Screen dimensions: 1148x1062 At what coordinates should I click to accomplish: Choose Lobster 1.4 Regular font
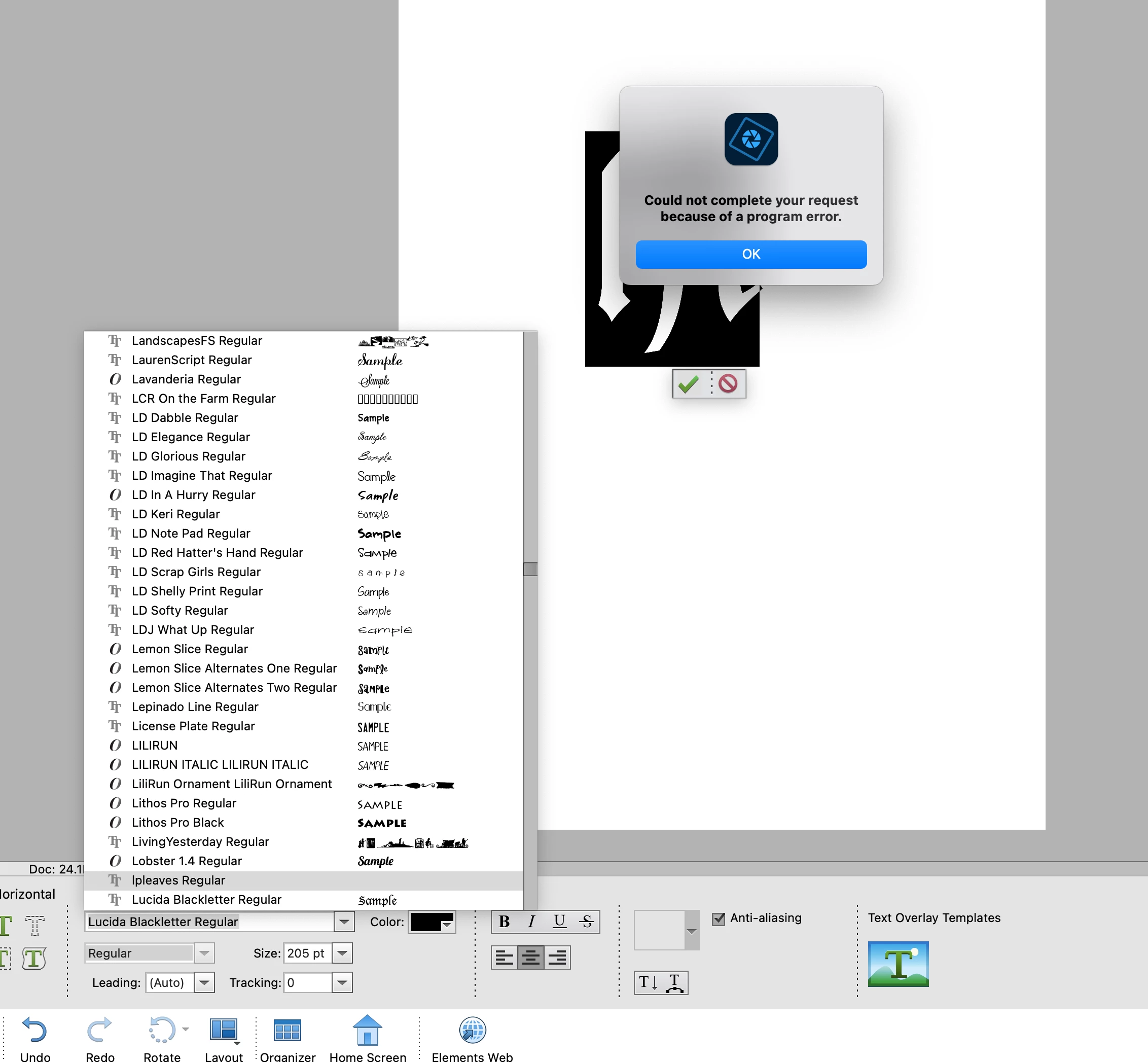coord(187,861)
